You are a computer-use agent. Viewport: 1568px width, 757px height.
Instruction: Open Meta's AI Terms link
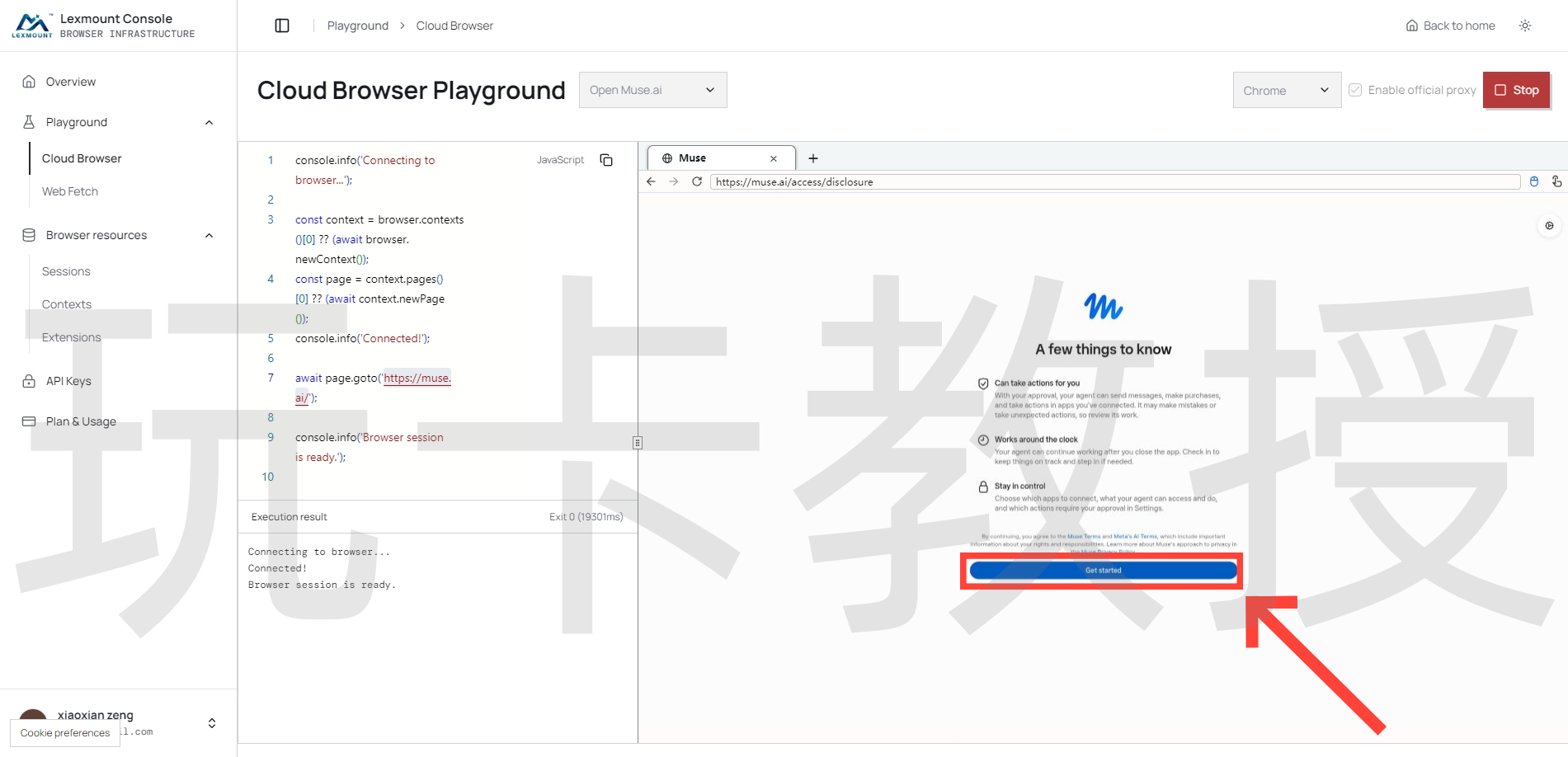(1136, 537)
